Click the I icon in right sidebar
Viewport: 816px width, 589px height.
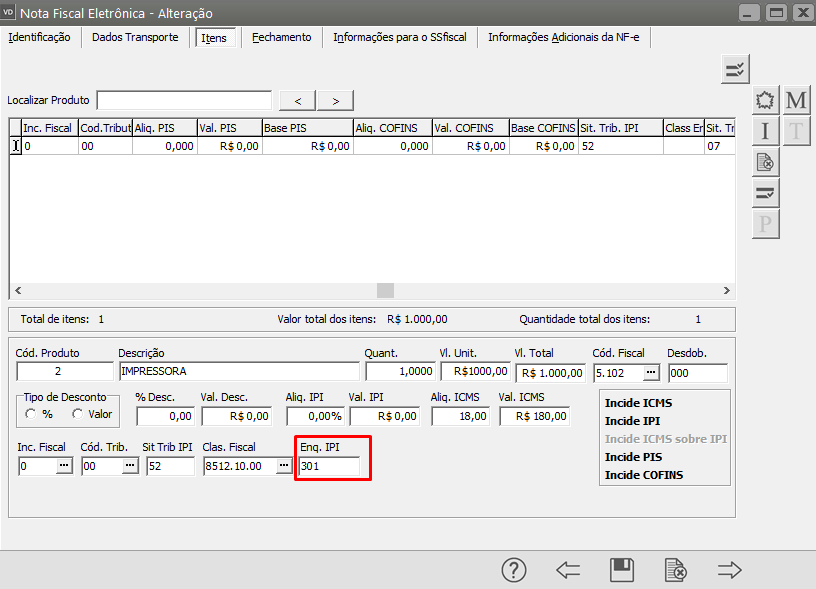click(765, 131)
